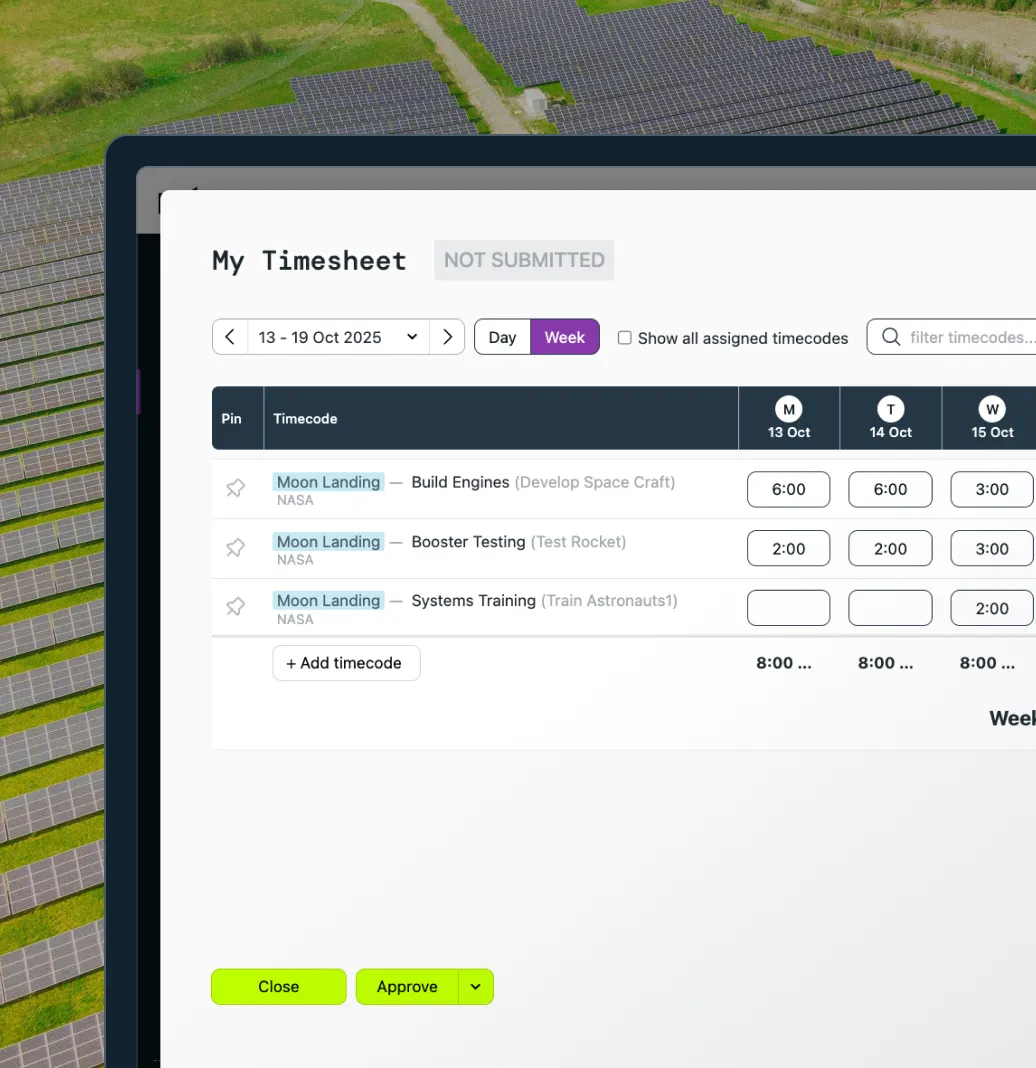The width and height of the screenshot is (1036, 1068).
Task: Click the Monday 13 Oct column header
Action: pos(789,418)
